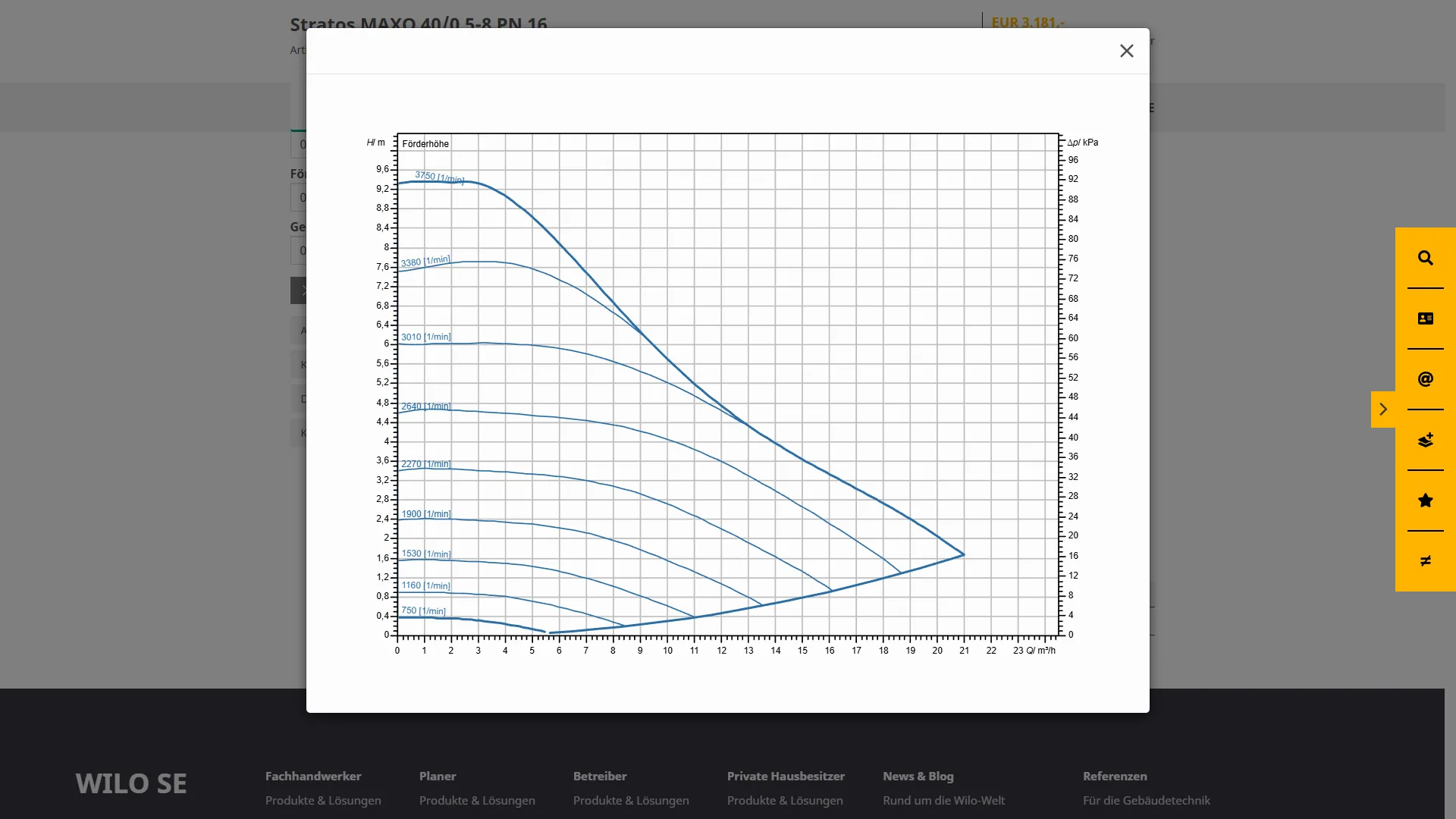Open Rund um die Wilo-Welt link

pyautogui.click(x=943, y=801)
